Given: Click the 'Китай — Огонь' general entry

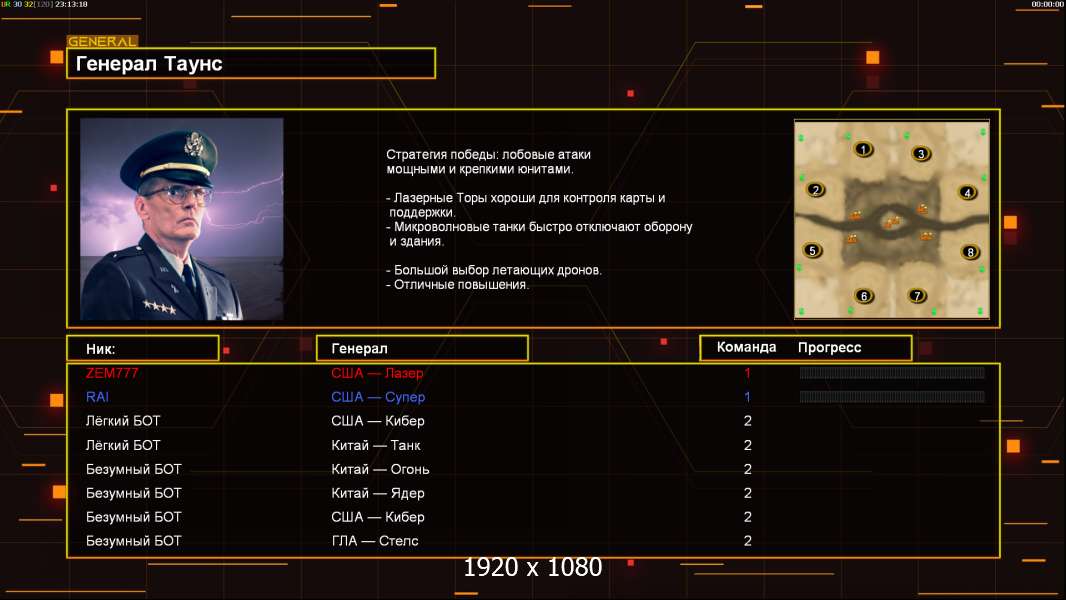Looking at the screenshot, I should click(380, 469).
